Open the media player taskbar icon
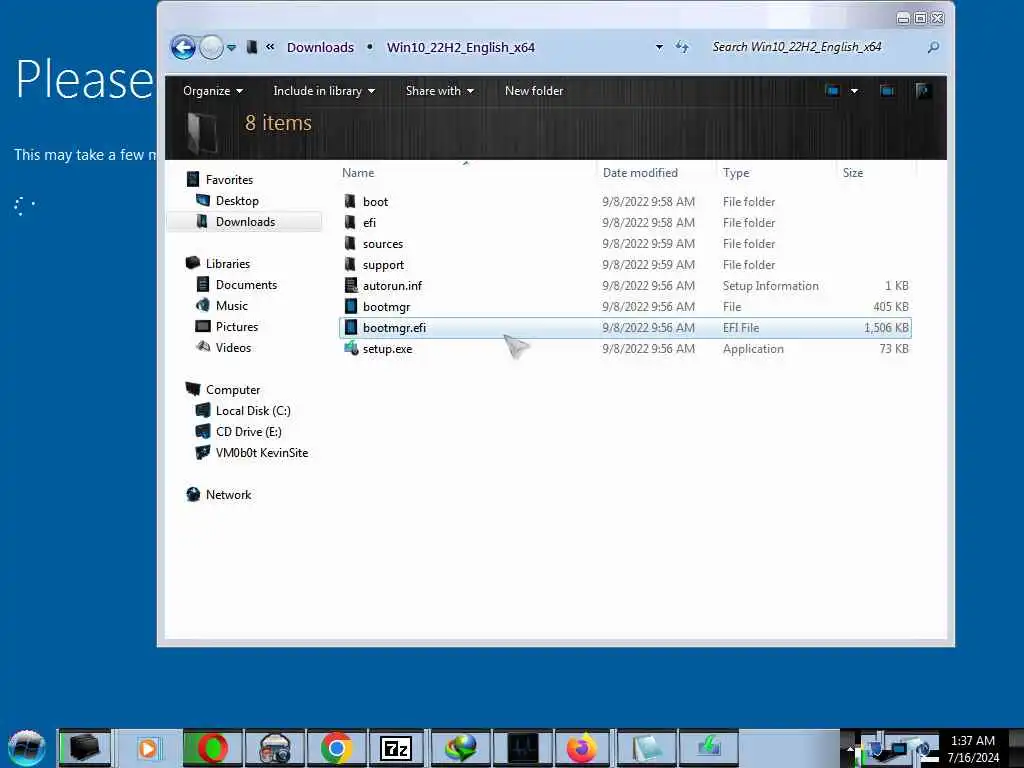This screenshot has width=1024, height=768. coord(148,748)
